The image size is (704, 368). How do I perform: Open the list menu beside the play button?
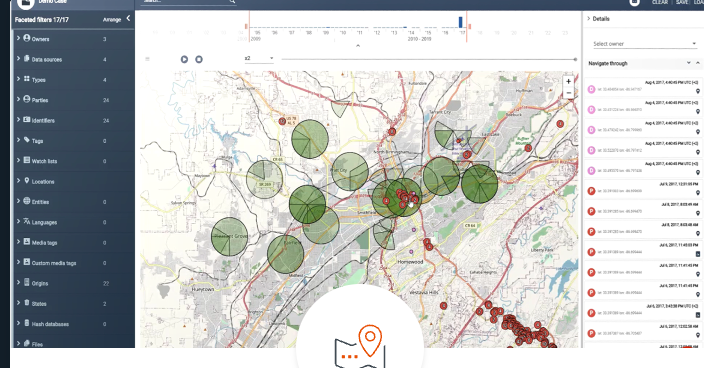tap(147, 59)
